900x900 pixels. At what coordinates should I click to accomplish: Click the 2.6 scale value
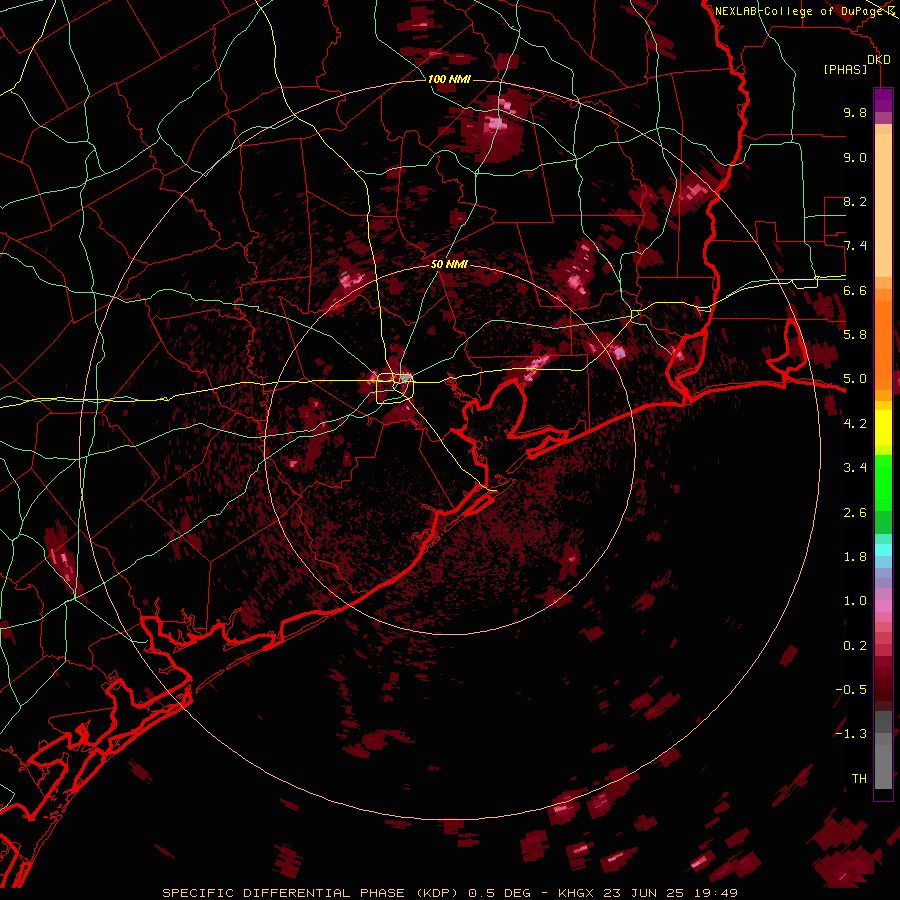[855, 513]
